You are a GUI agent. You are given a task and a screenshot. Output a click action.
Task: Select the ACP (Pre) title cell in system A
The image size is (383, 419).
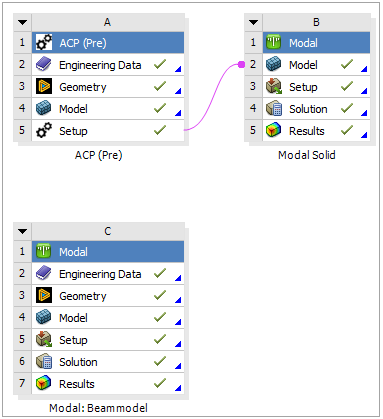108,42
